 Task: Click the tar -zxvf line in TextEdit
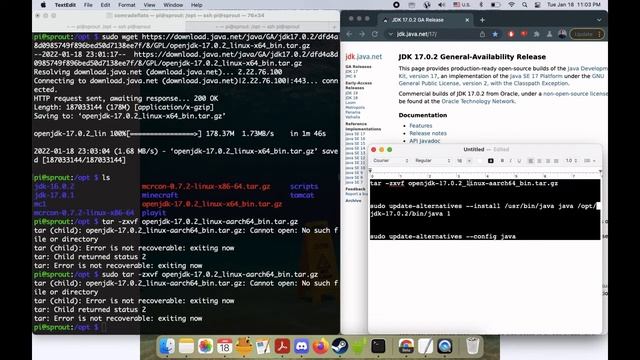[464, 183]
